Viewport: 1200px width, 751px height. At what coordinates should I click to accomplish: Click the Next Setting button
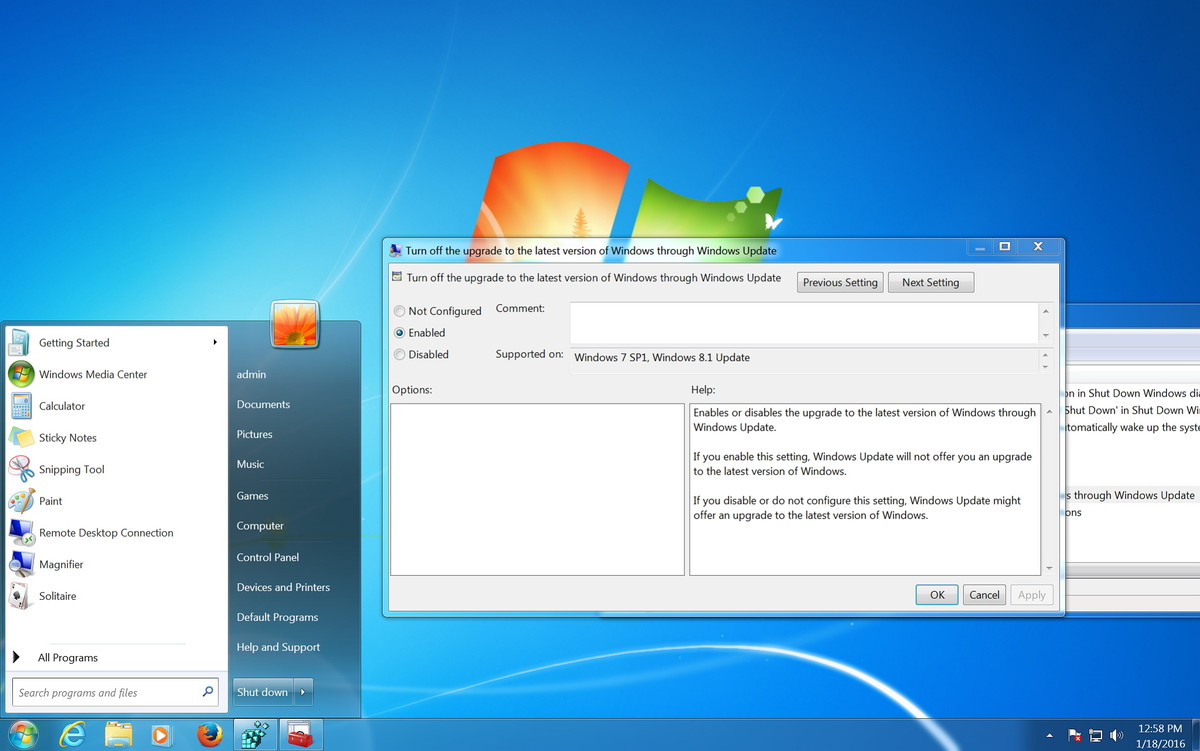coord(930,282)
